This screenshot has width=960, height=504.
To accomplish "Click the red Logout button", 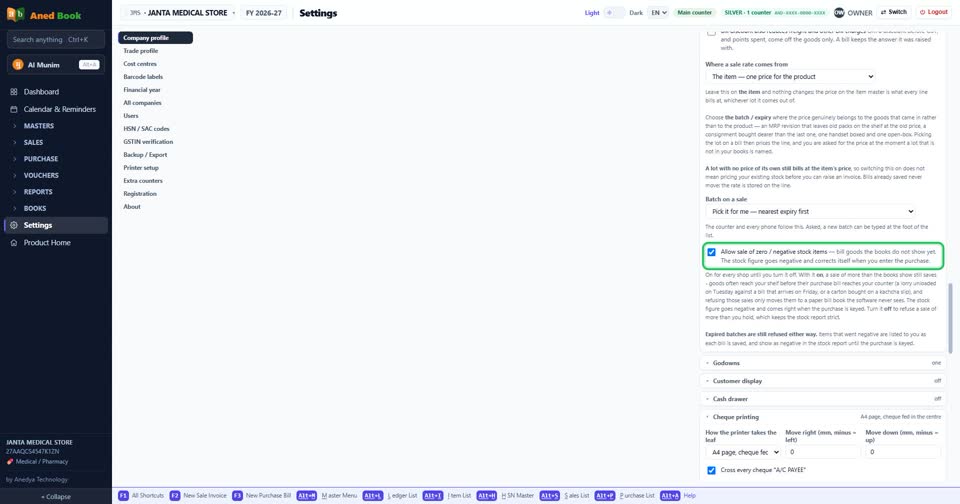I will pyautogui.click(x=934, y=12).
